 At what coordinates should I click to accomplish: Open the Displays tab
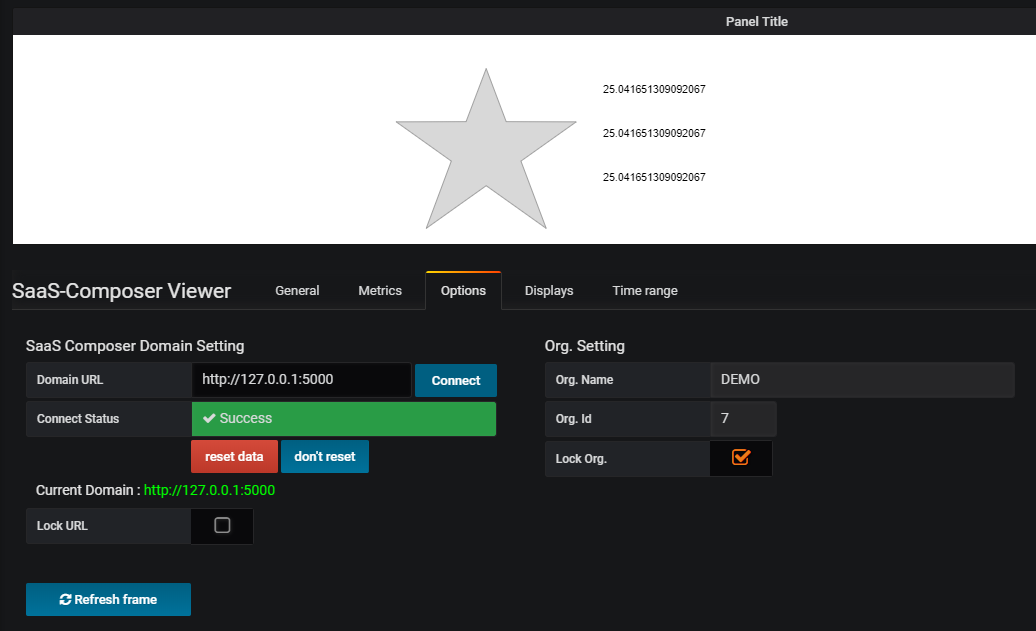click(x=549, y=291)
